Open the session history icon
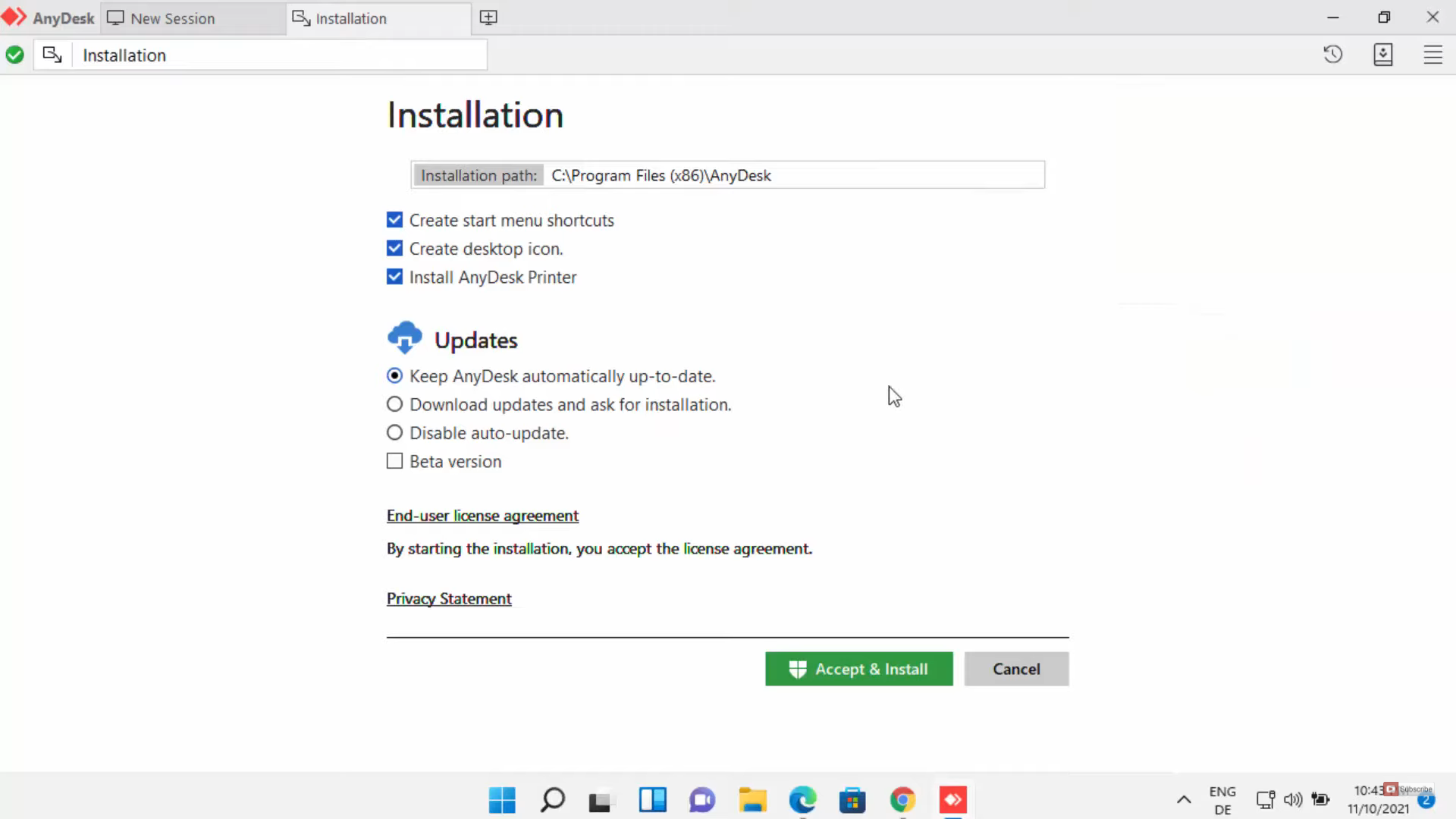 (x=1332, y=55)
